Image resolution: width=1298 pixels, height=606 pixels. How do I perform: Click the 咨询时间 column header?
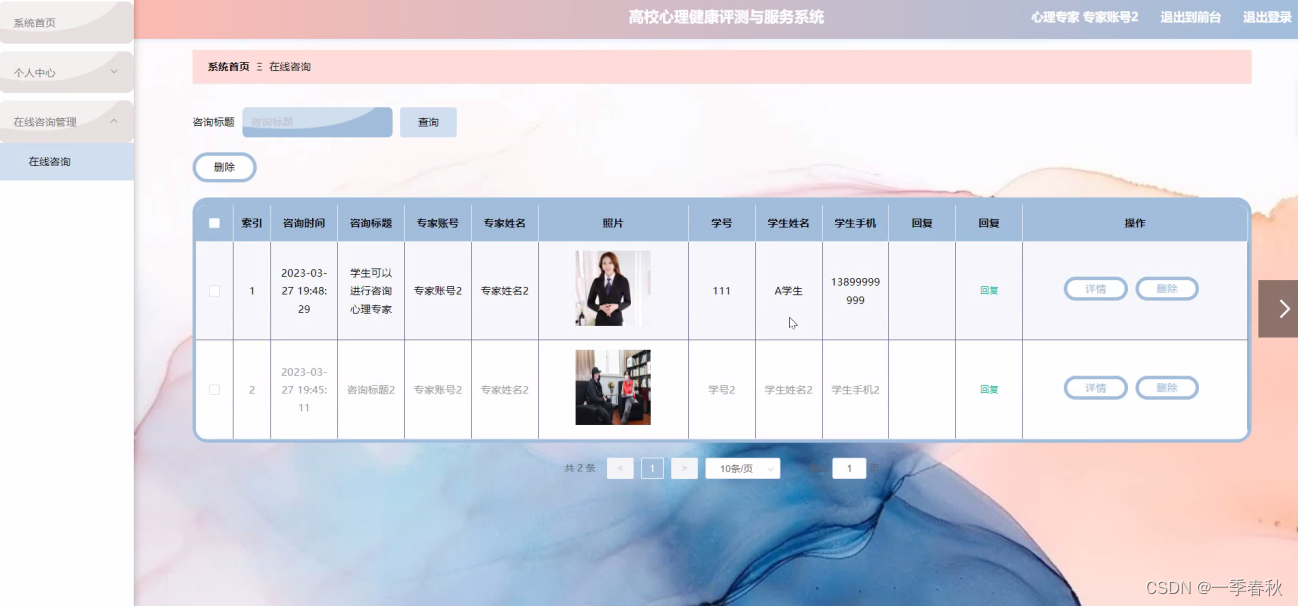coord(304,223)
